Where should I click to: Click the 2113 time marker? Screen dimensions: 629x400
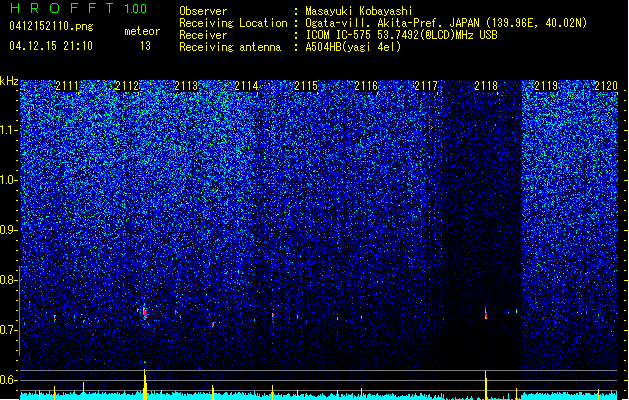tap(187, 86)
